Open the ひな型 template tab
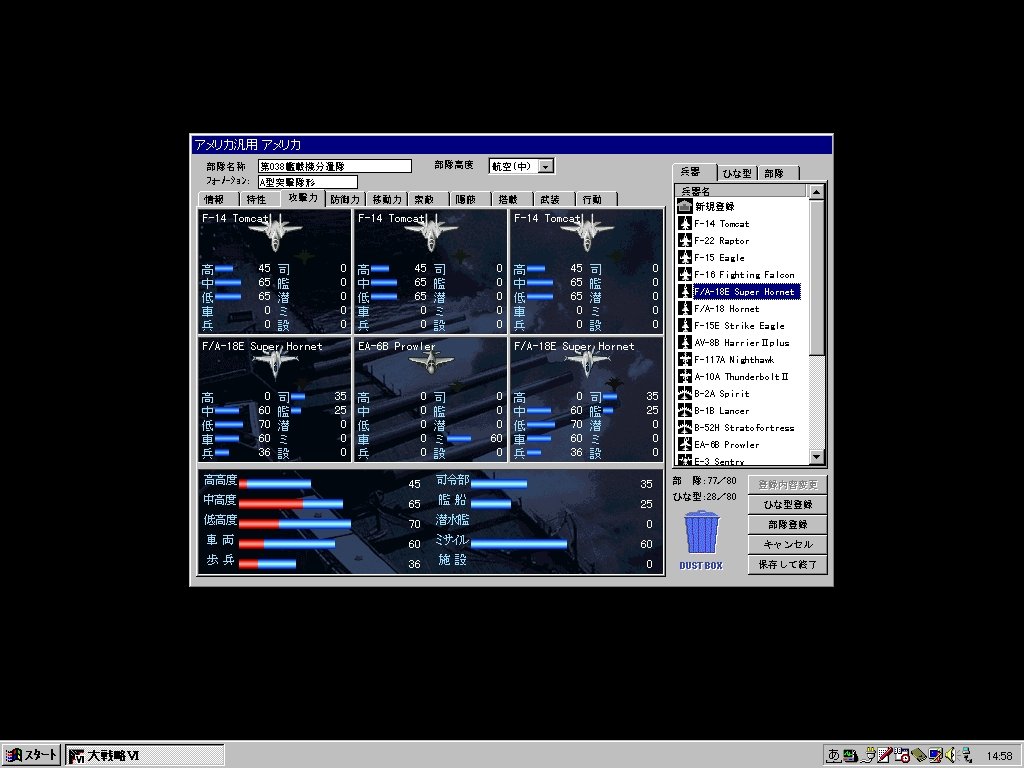The width and height of the screenshot is (1024, 768). [737, 173]
